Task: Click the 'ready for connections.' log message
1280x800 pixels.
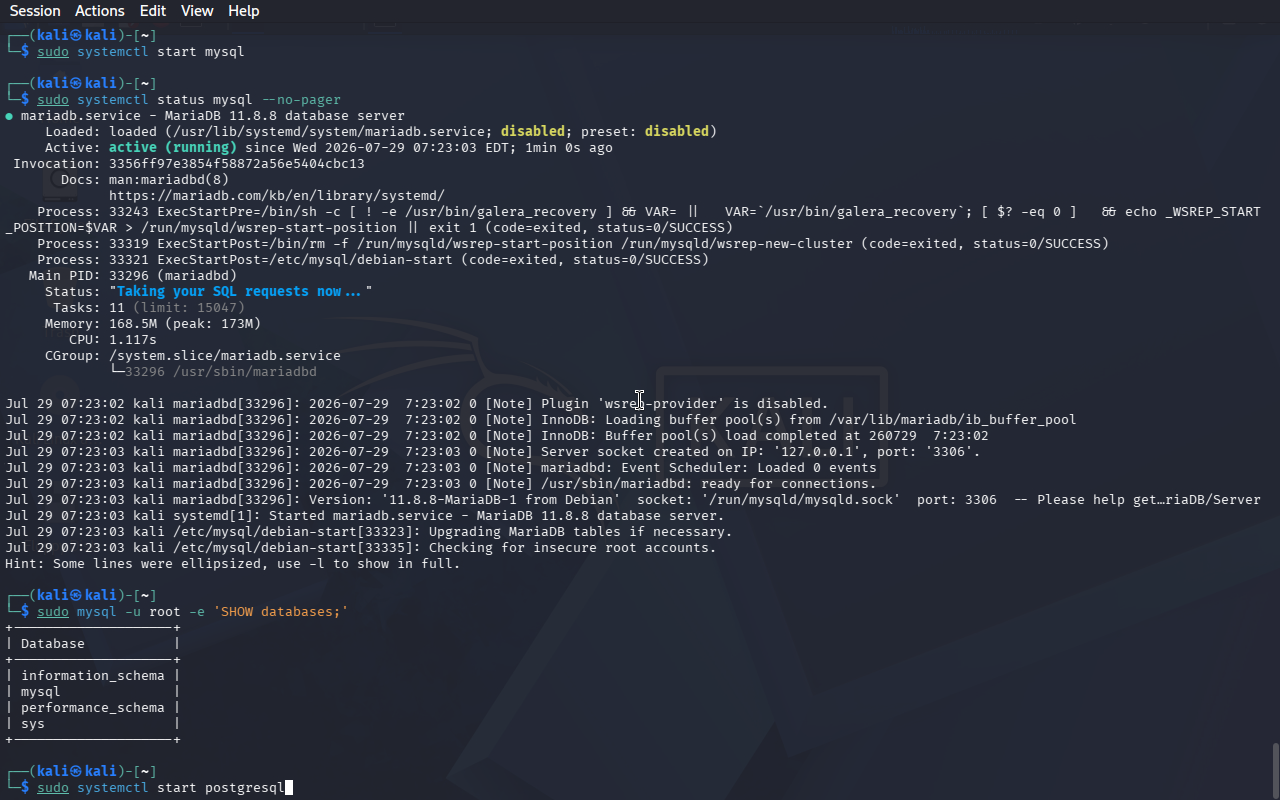Action: point(789,484)
